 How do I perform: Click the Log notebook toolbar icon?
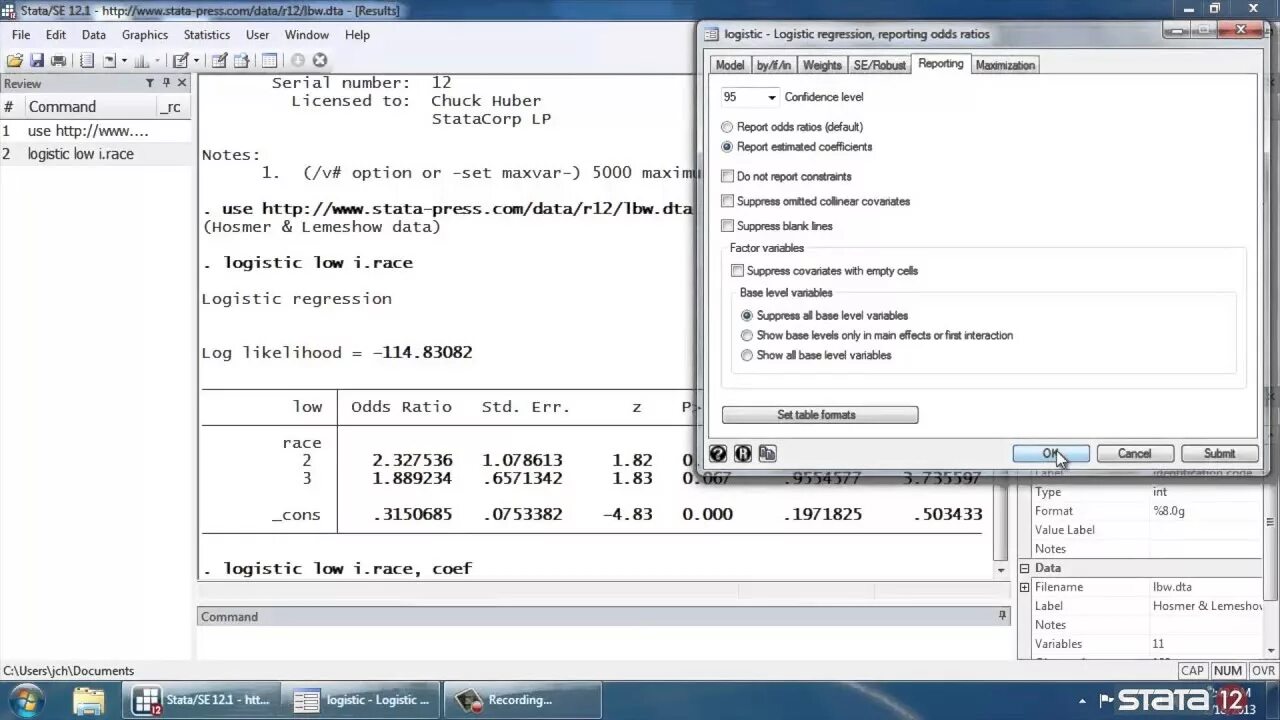pos(87,60)
